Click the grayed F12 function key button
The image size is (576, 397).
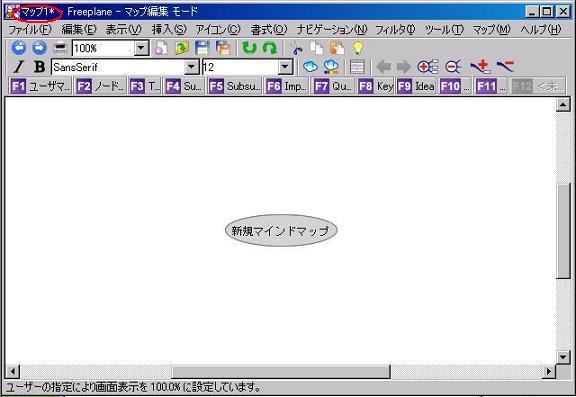click(538, 86)
